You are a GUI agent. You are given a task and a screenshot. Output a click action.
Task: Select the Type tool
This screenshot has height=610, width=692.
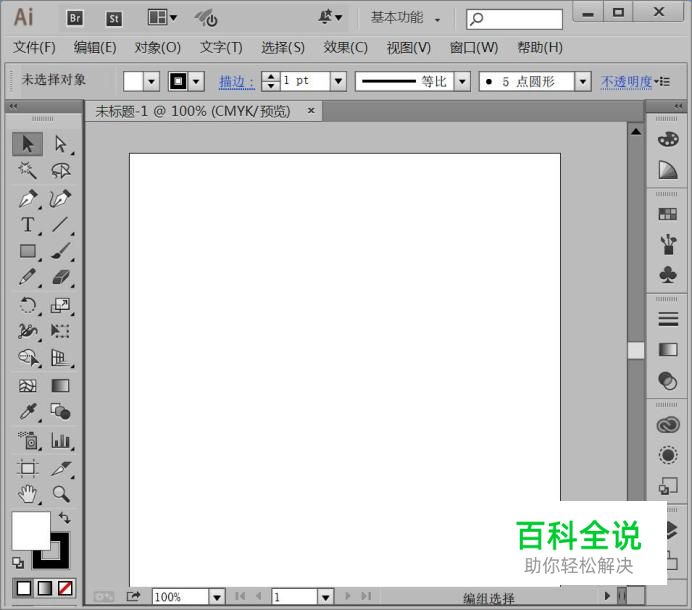[x=27, y=225]
